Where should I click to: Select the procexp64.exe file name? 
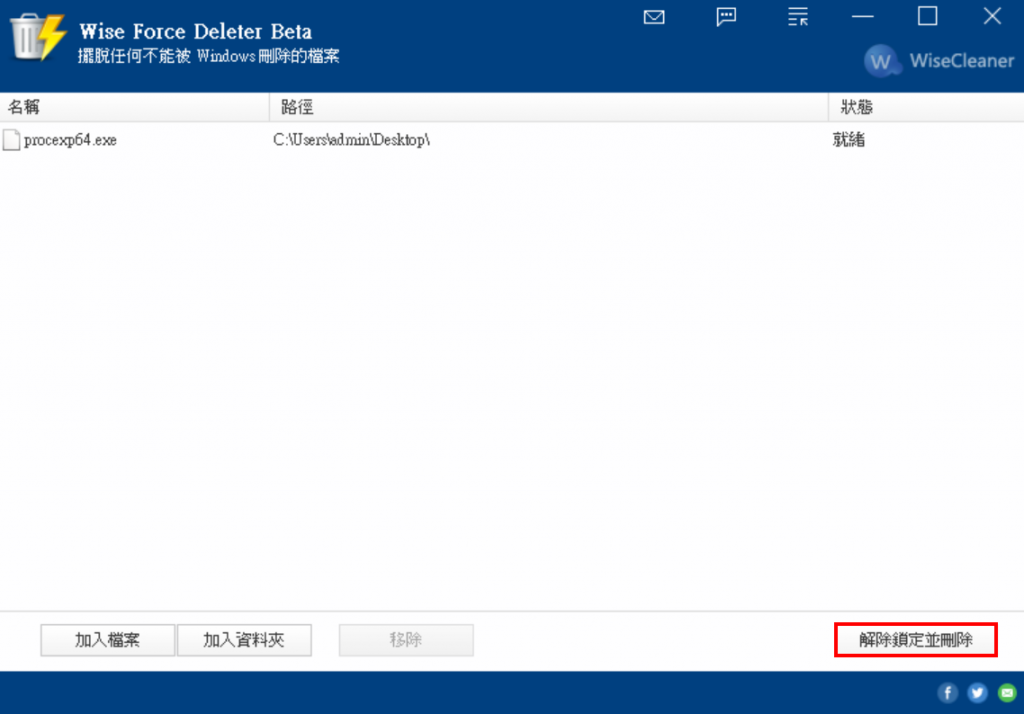[x=71, y=140]
